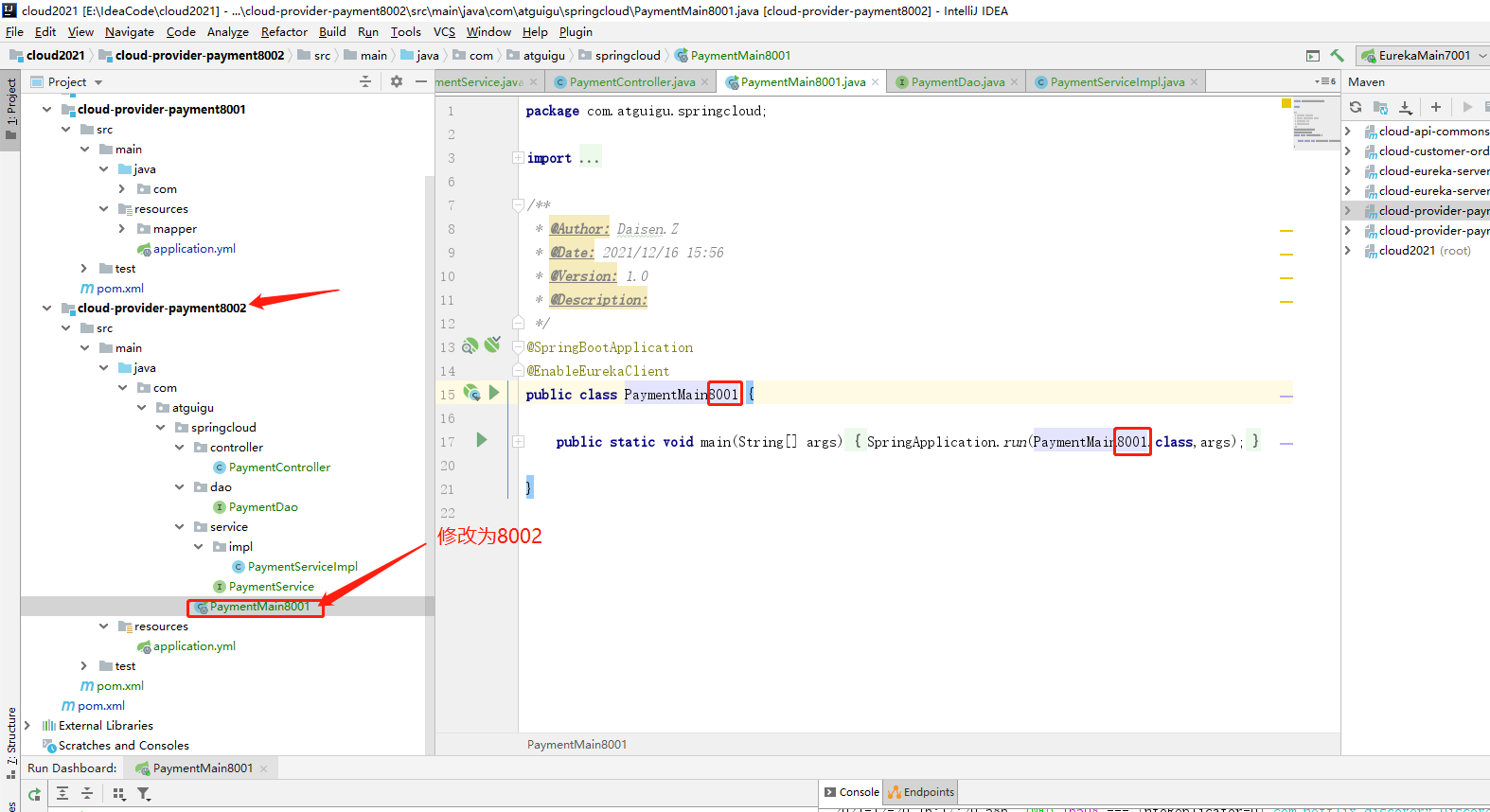
Task: Click the Maven Reimport All Projects icon
Action: click(x=1356, y=107)
